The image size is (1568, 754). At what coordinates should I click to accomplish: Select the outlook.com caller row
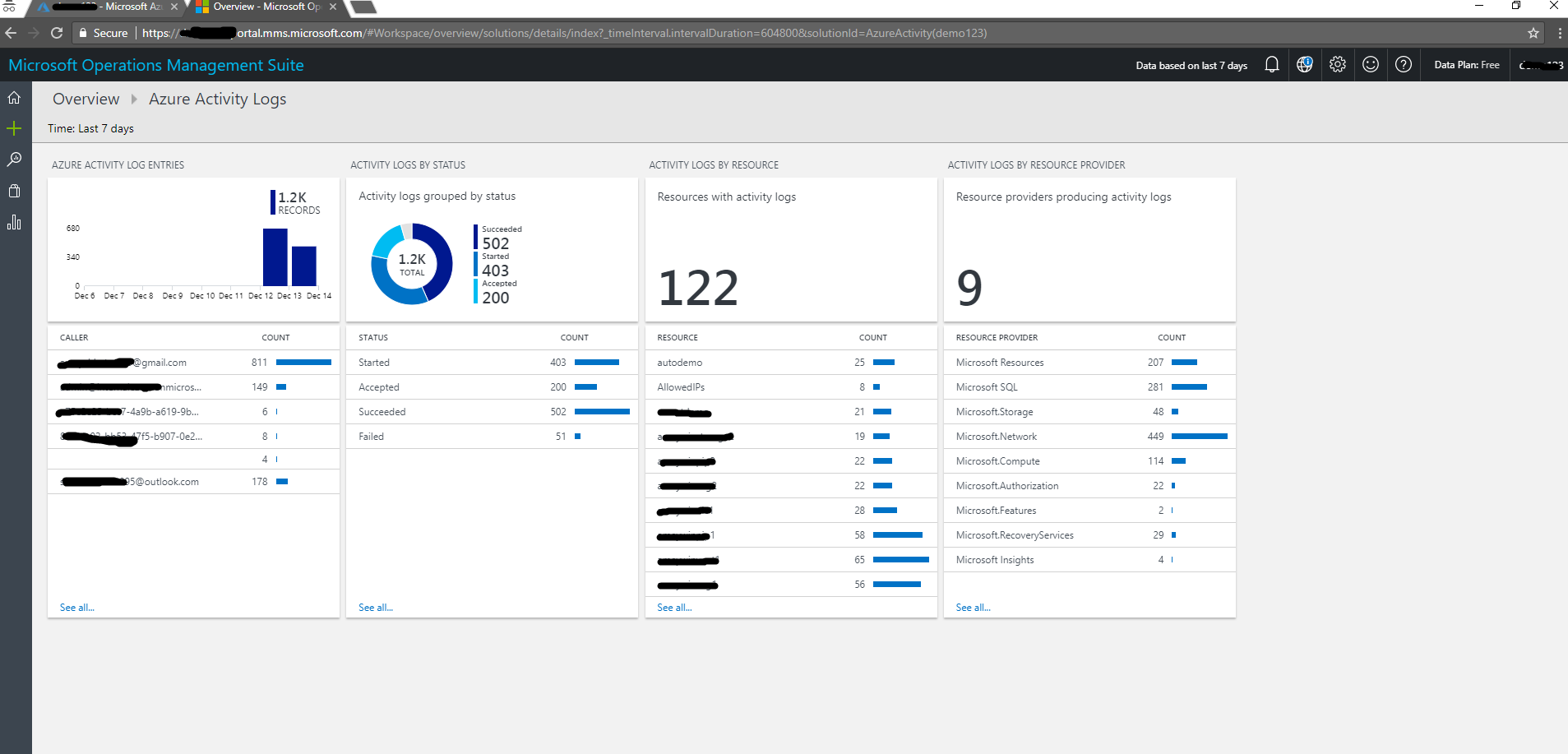(x=193, y=482)
